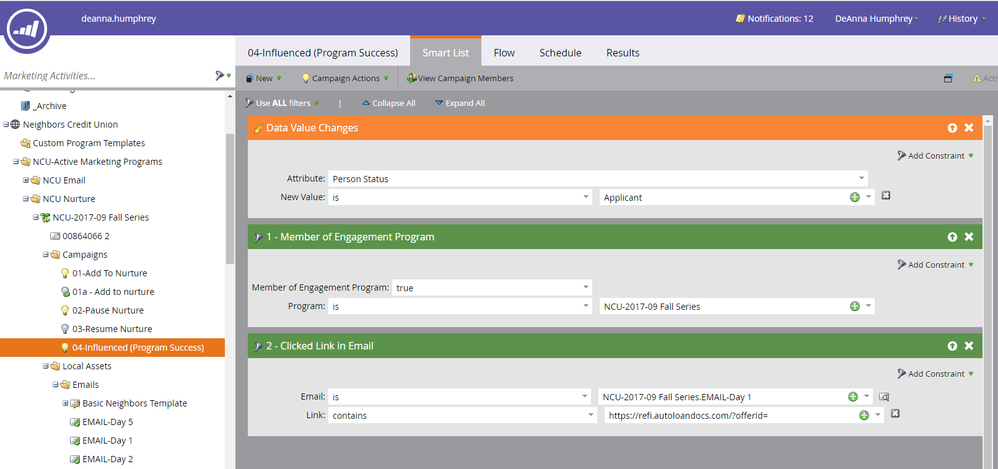This screenshot has width=998, height=469.
Task: Open Notifications: 12
Action: point(775,18)
